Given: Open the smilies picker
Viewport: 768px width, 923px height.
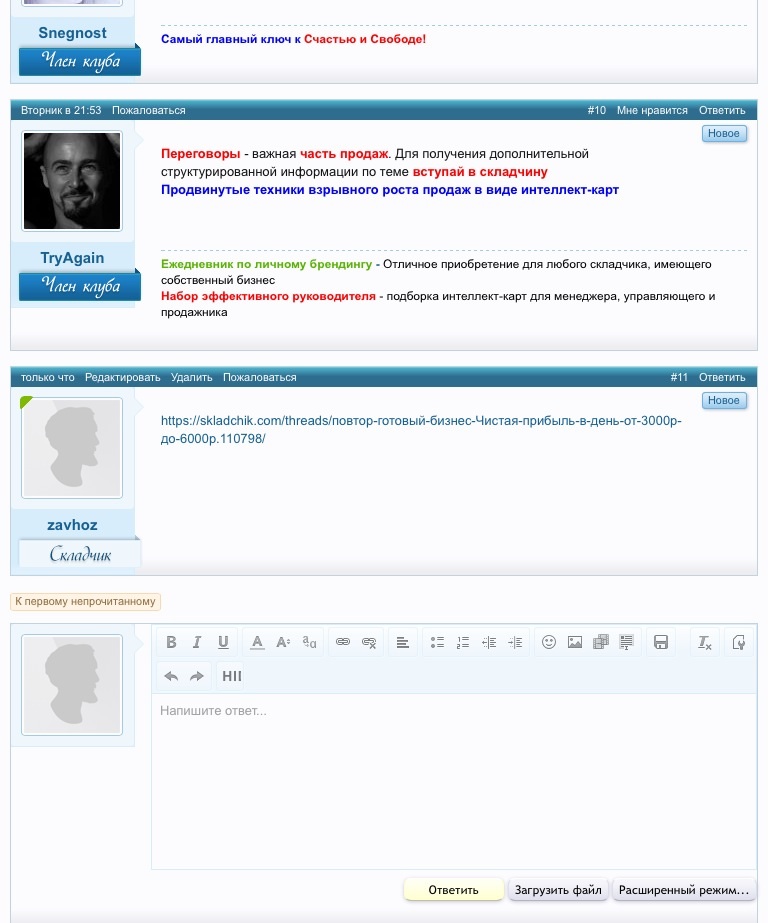Looking at the screenshot, I should tap(549, 642).
